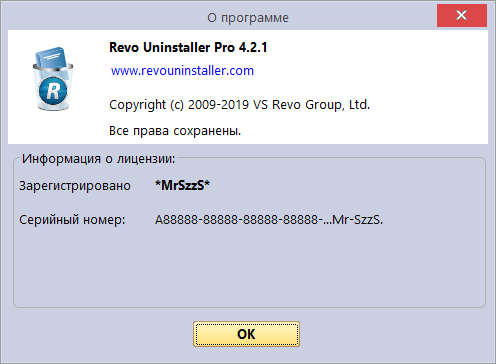496x364 pixels.
Task: Click the Copyright 2009-2019 VS Revo Group text
Action: click(239, 105)
